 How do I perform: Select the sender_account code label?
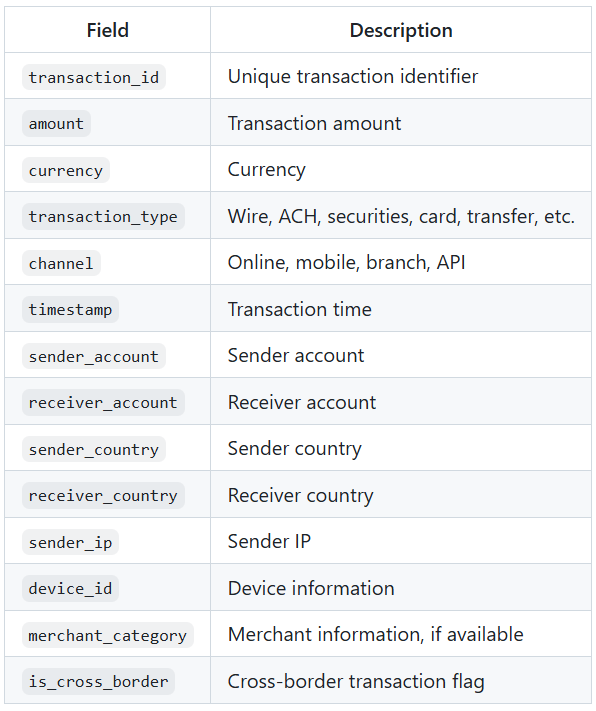(x=94, y=356)
